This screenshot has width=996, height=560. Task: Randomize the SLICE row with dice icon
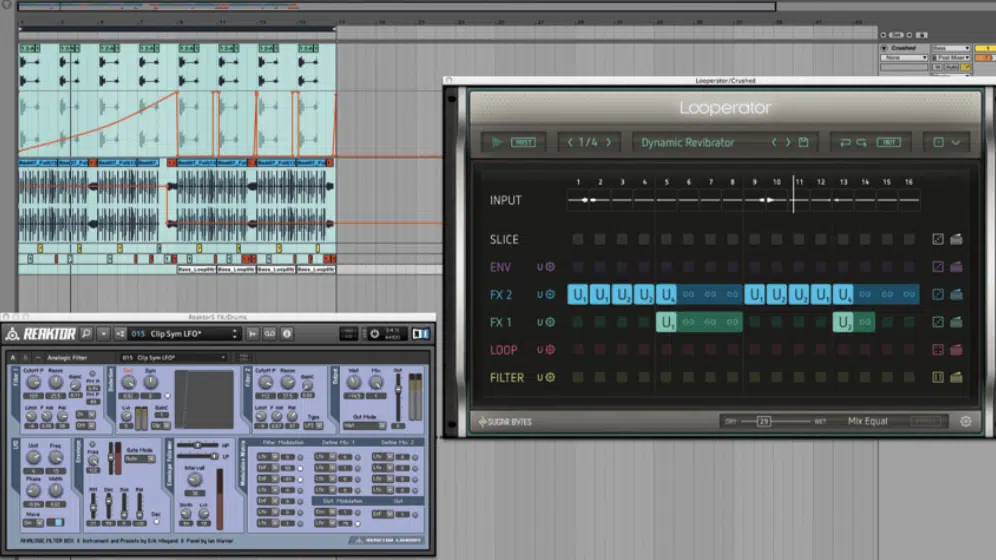pos(938,239)
